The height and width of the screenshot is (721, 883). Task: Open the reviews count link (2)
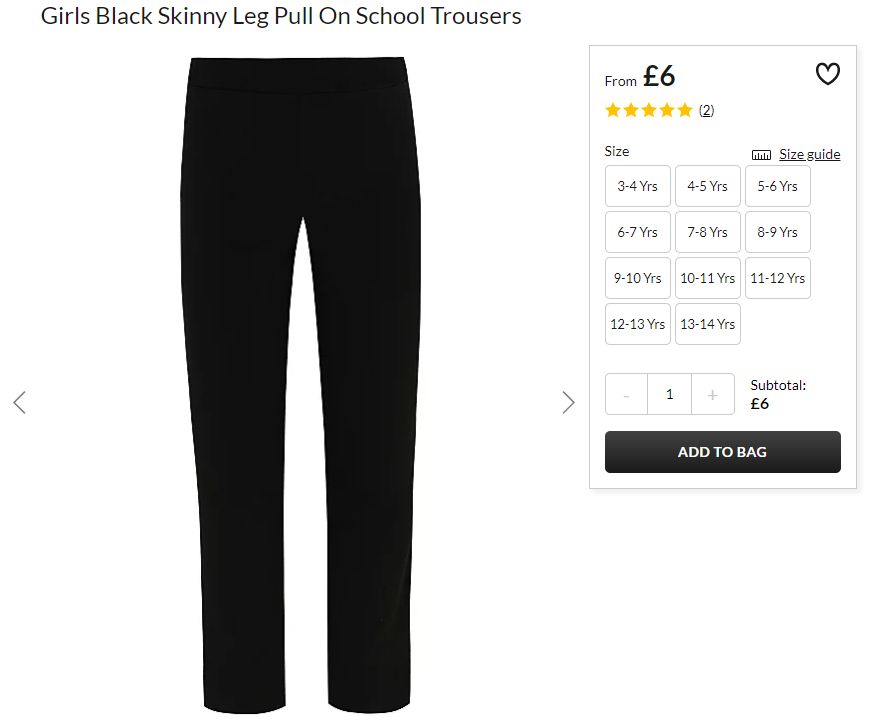(x=706, y=110)
